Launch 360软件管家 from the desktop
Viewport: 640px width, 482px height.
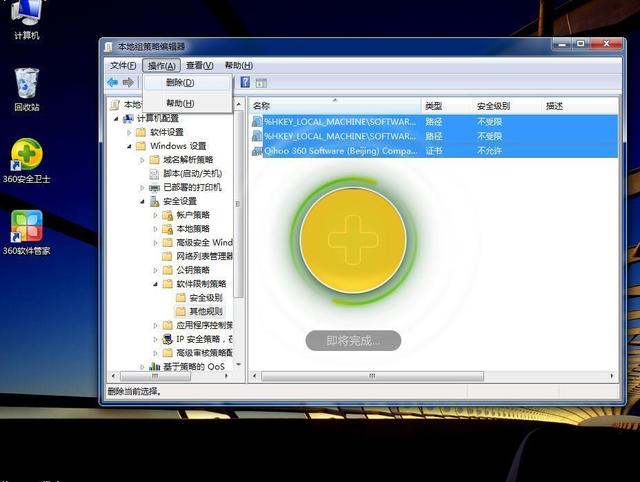point(27,231)
